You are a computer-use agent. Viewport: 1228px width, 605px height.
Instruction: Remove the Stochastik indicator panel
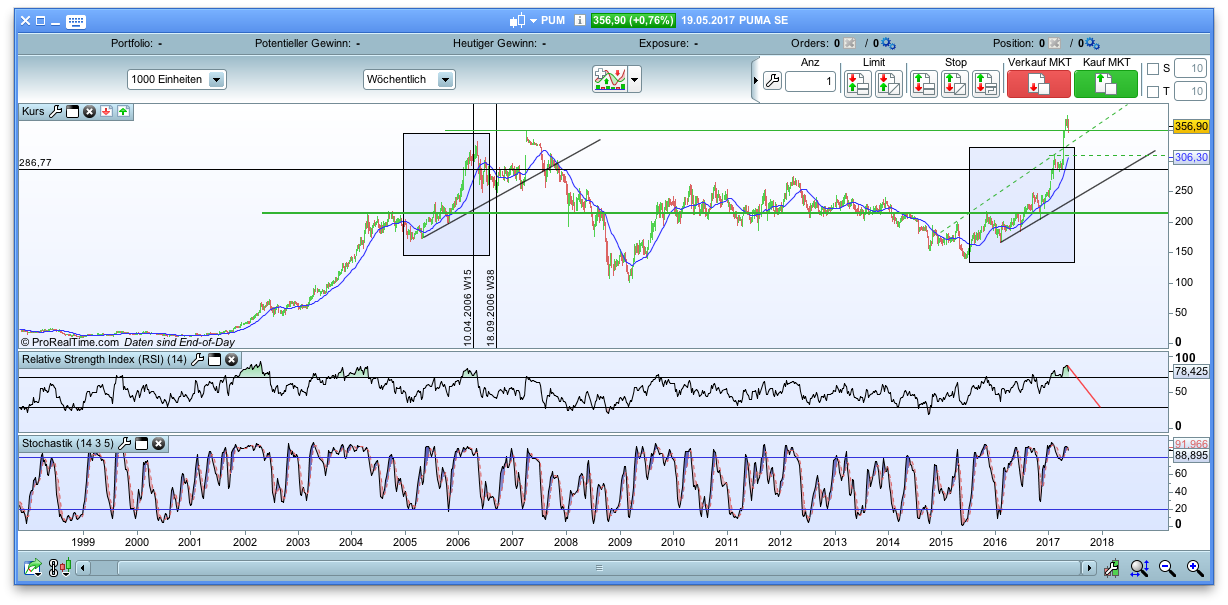pos(158,443)
